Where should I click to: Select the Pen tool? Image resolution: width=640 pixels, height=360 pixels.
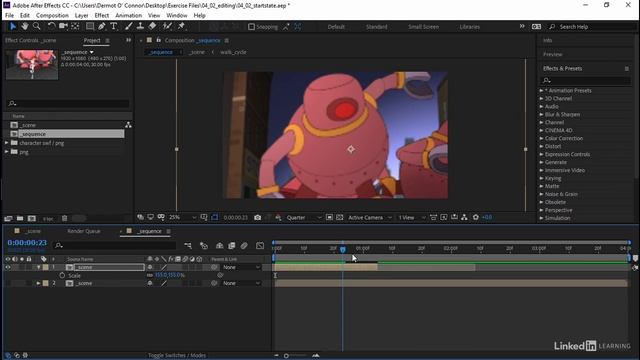102,26
